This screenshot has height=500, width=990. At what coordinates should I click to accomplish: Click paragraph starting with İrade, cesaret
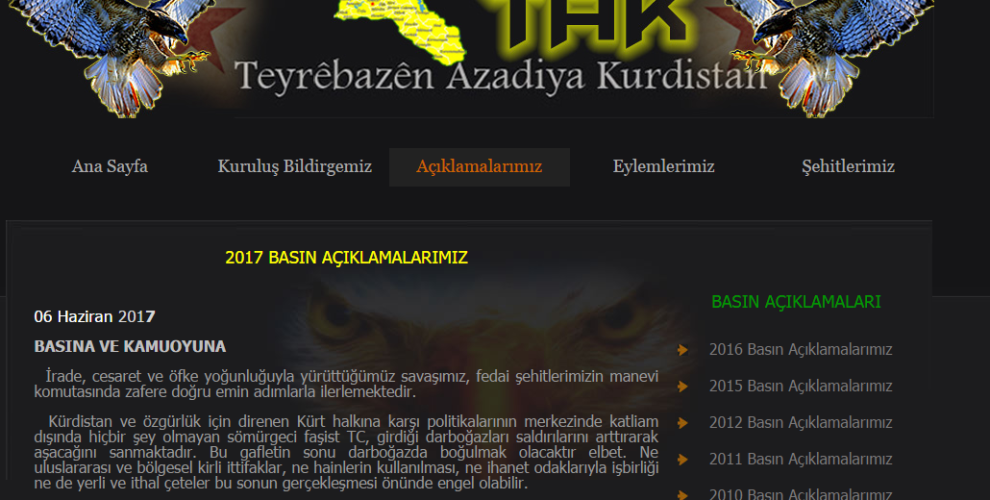pyautogui.click(x=346, y=384)
